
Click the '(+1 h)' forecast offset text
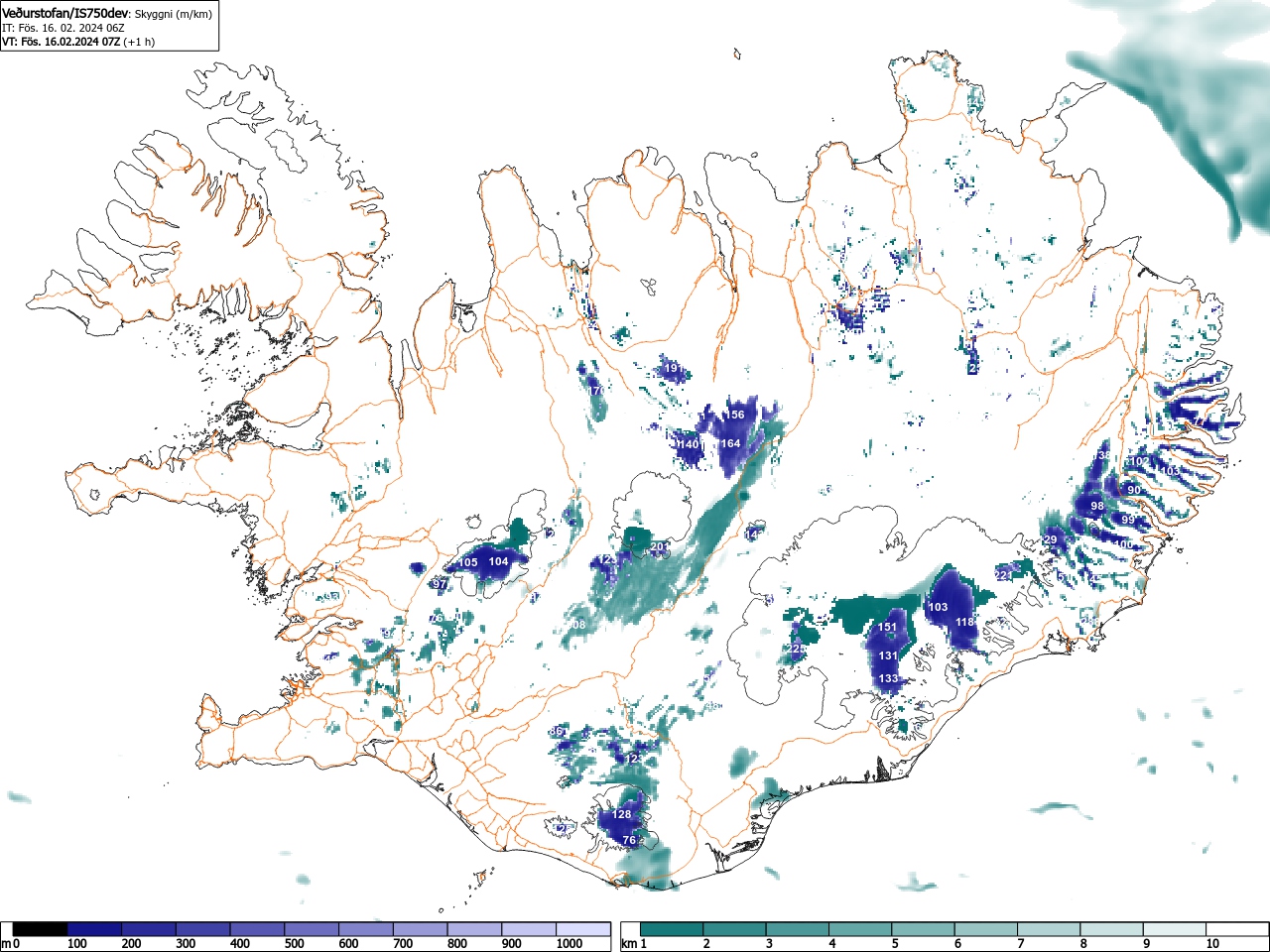tap(138, 42)
